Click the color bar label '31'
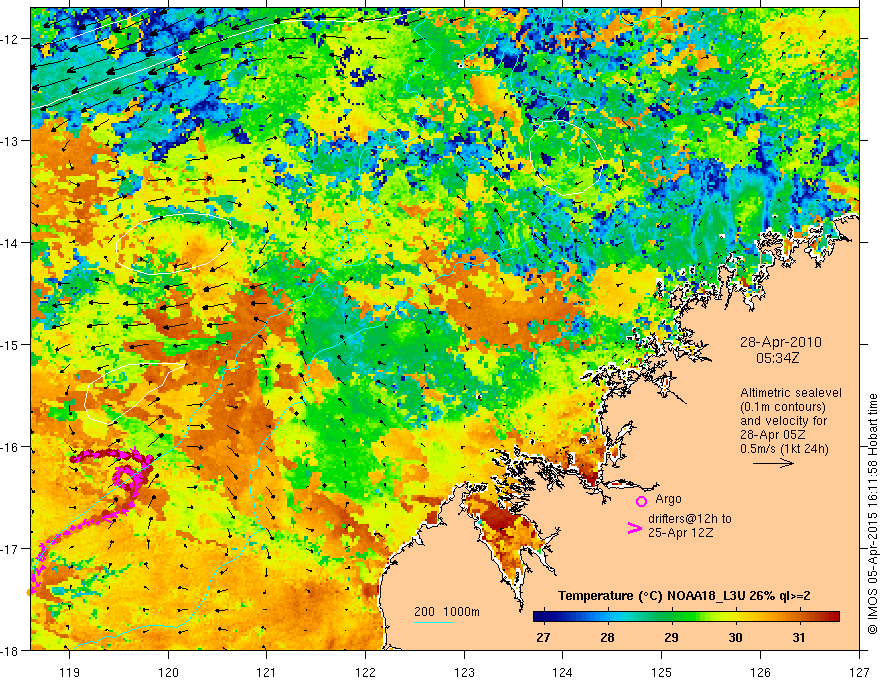 point(799,638)
